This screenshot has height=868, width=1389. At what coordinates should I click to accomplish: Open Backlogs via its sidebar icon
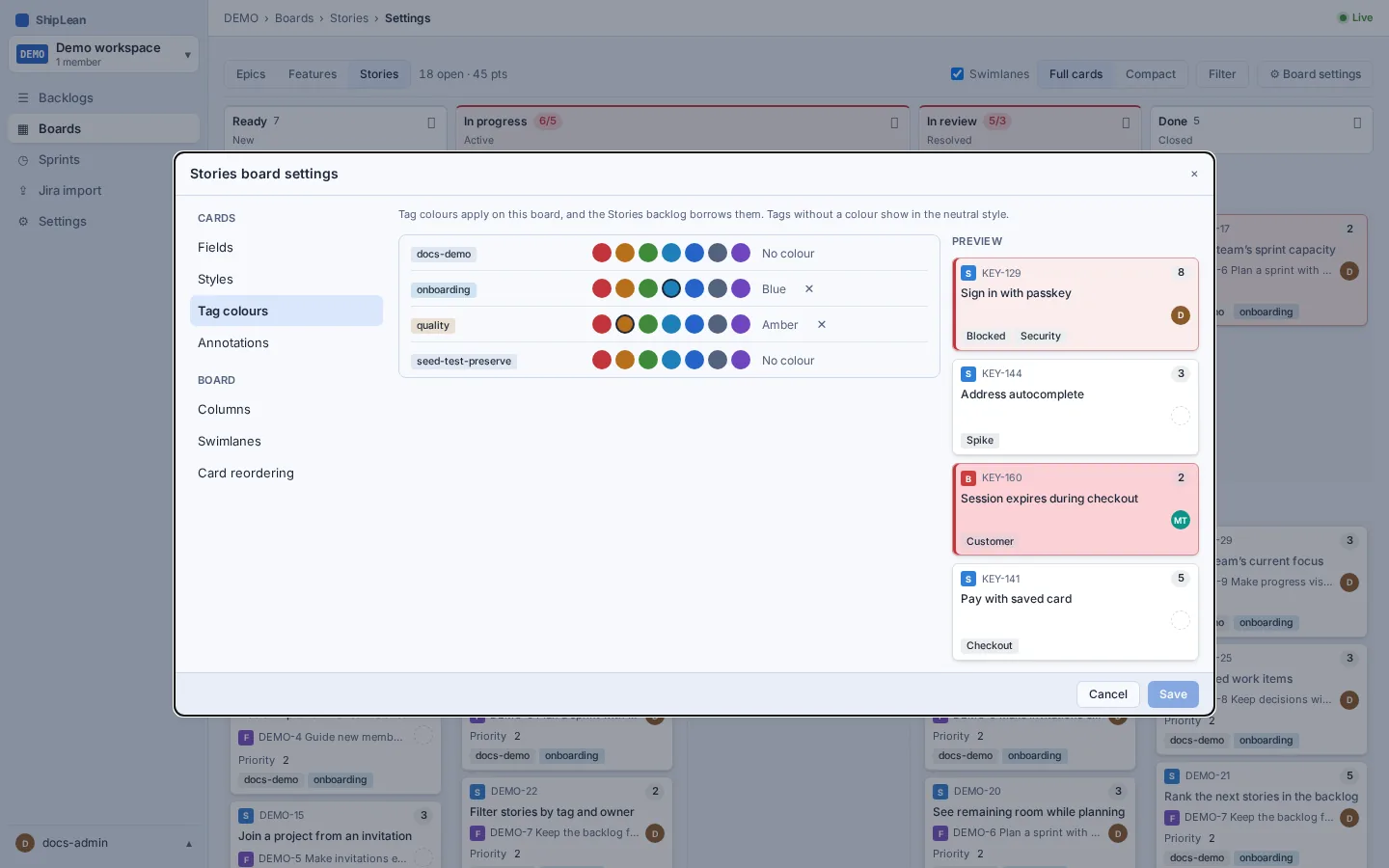click(23, 98)
